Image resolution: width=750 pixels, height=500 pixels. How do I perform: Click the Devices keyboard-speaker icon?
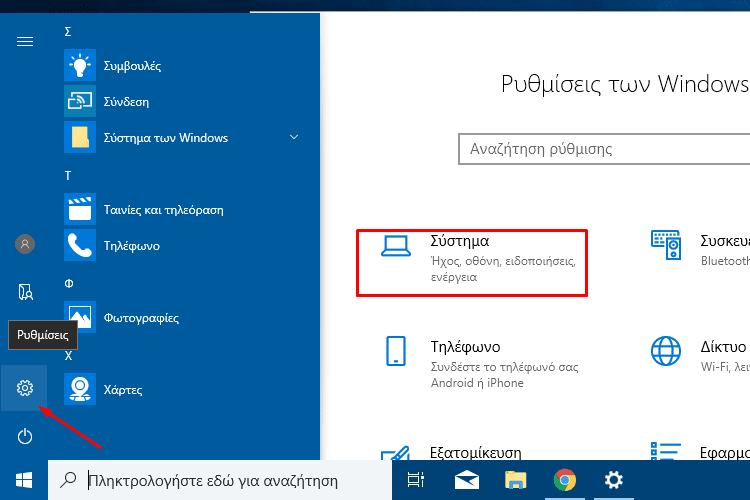666,245
